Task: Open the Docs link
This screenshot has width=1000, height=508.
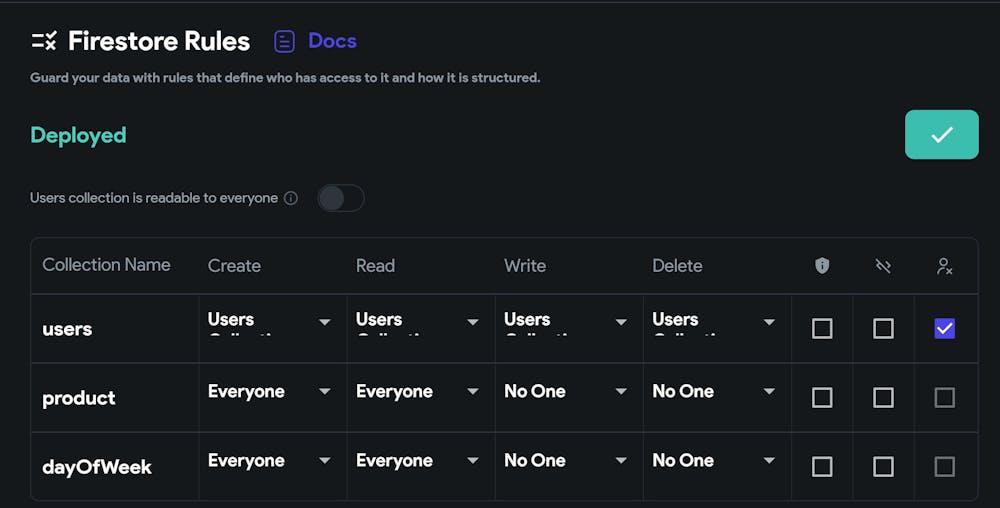Action: click(x=332, y=41)
